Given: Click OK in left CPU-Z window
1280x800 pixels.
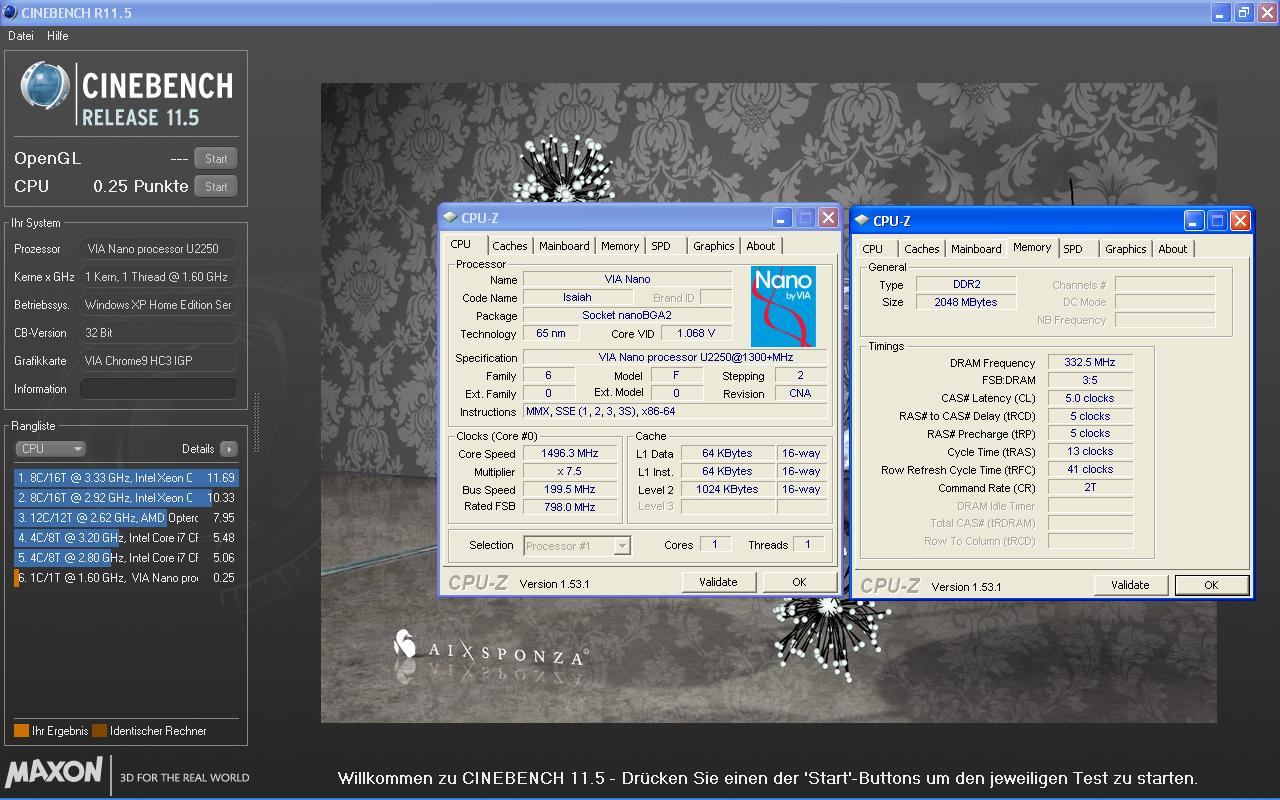Looking at the screenshot, I should (x=799, y=582).
